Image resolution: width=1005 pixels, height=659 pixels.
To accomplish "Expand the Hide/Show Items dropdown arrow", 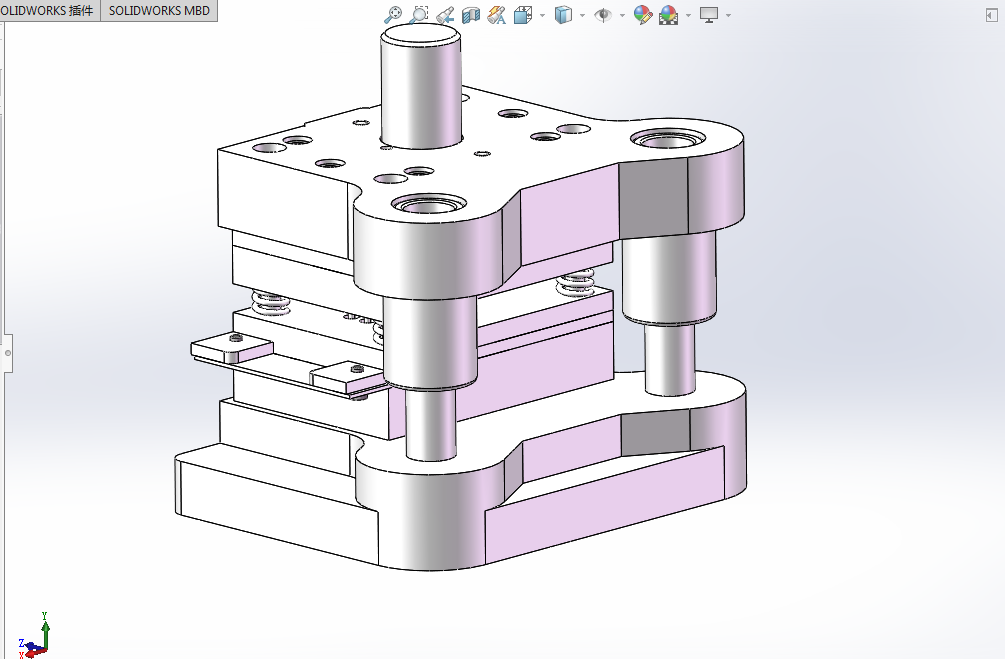I will point(622,15).
